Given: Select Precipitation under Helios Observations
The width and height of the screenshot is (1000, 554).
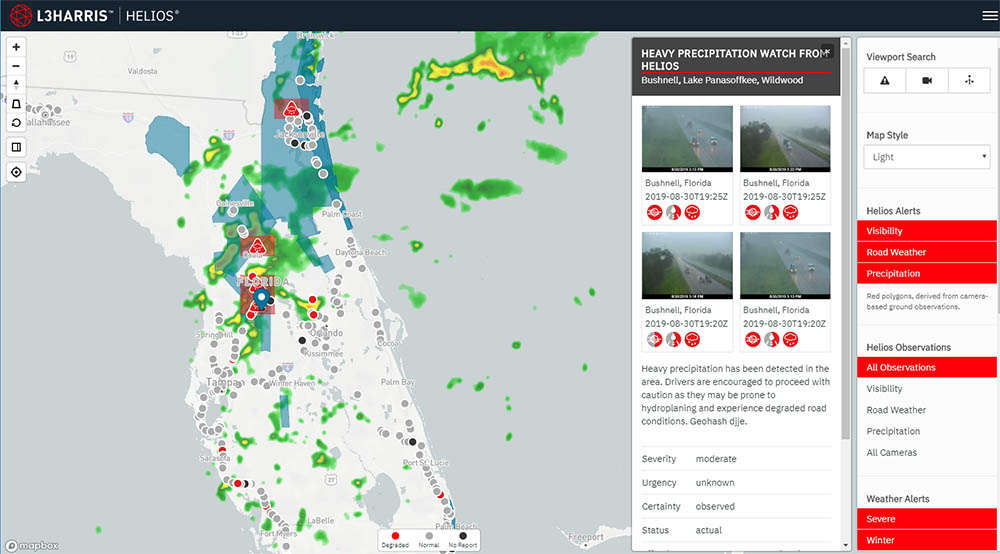Looking at the screenshot, I should [893, 431].
